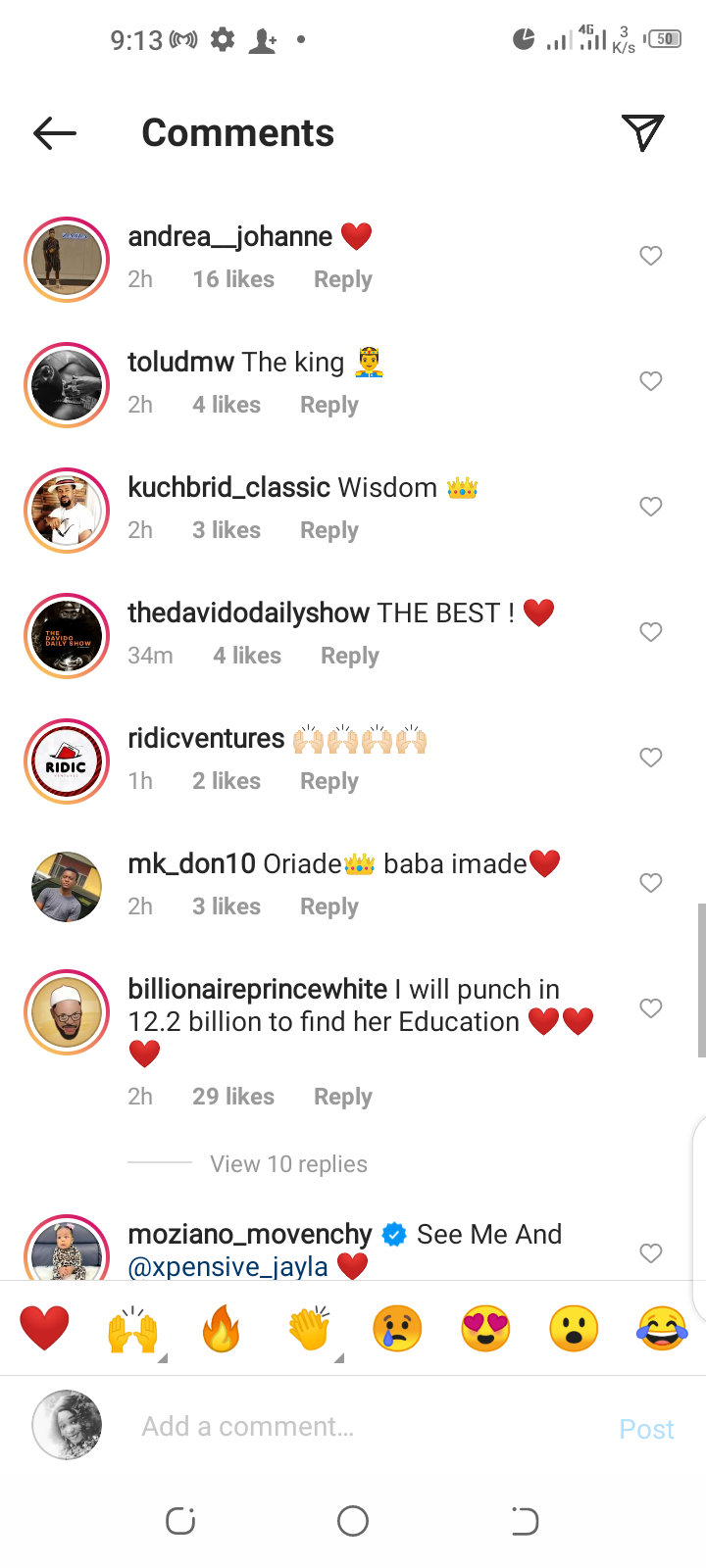Insert the surprised face quick emoji

574,1329
